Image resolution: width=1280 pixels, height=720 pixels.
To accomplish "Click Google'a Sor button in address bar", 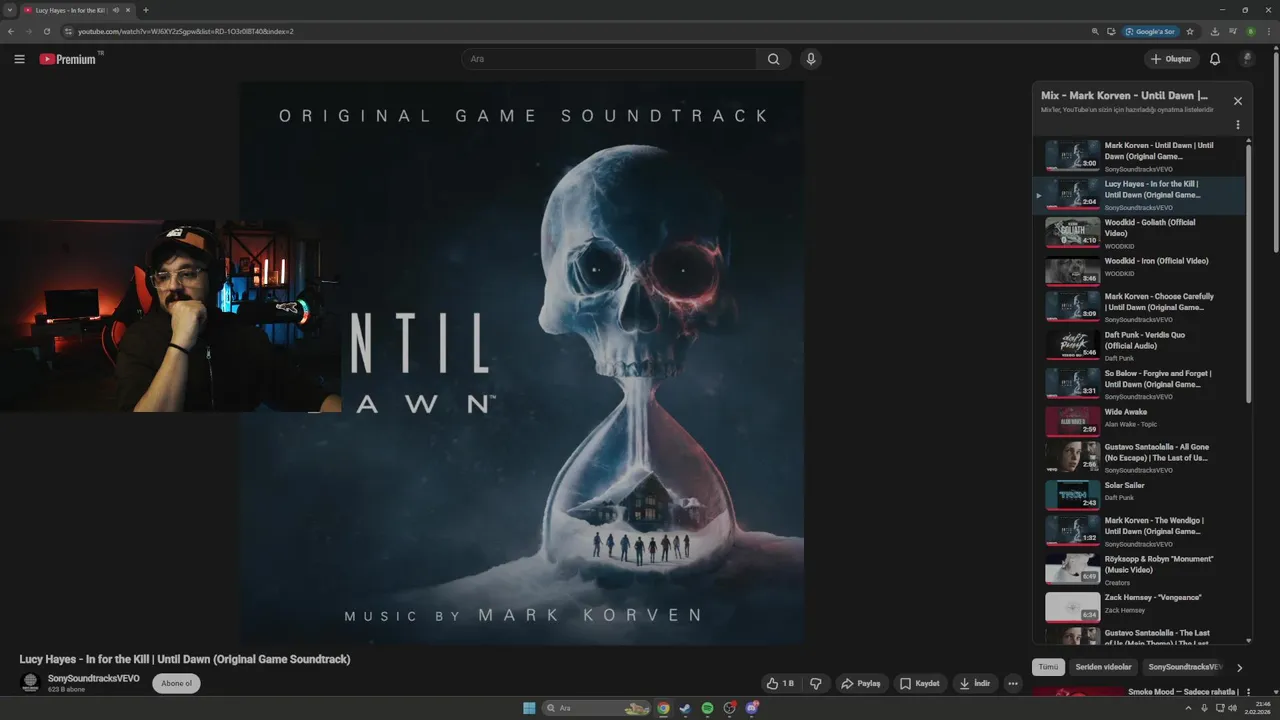I will (x=1150, y=31).
